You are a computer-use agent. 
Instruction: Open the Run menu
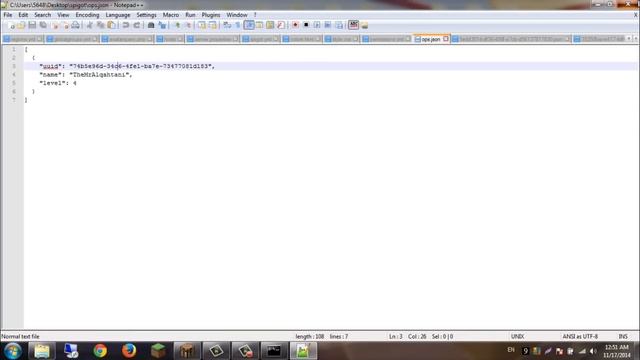(x=191, y=15)
